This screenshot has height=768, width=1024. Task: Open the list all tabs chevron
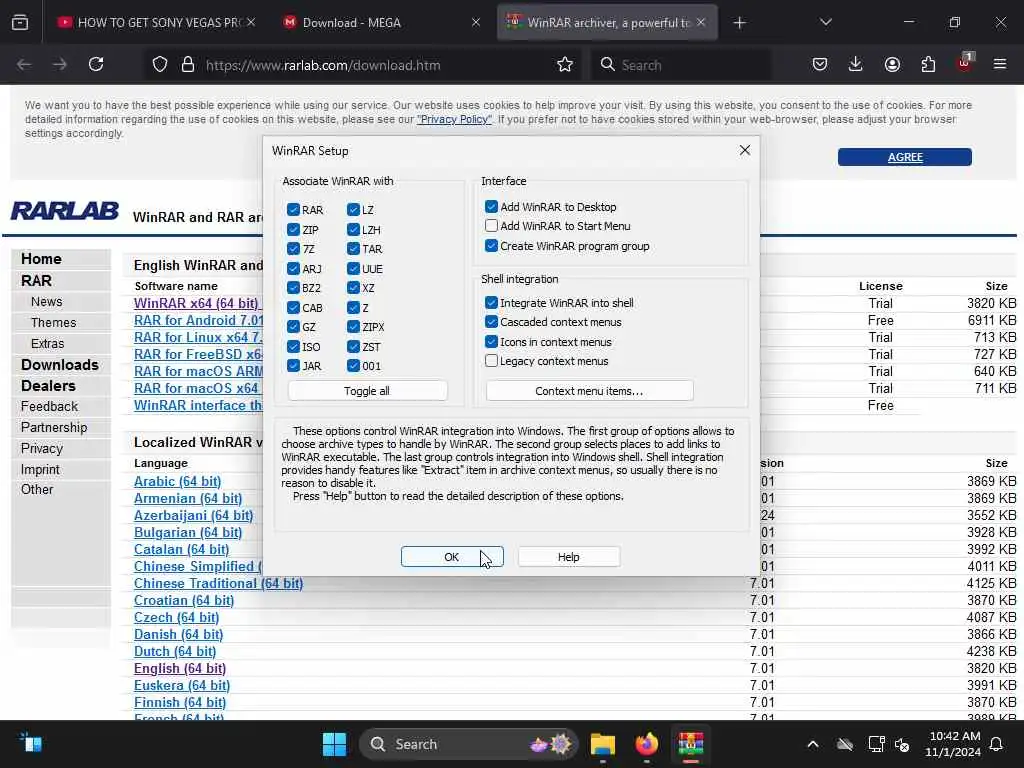[825, 22]
